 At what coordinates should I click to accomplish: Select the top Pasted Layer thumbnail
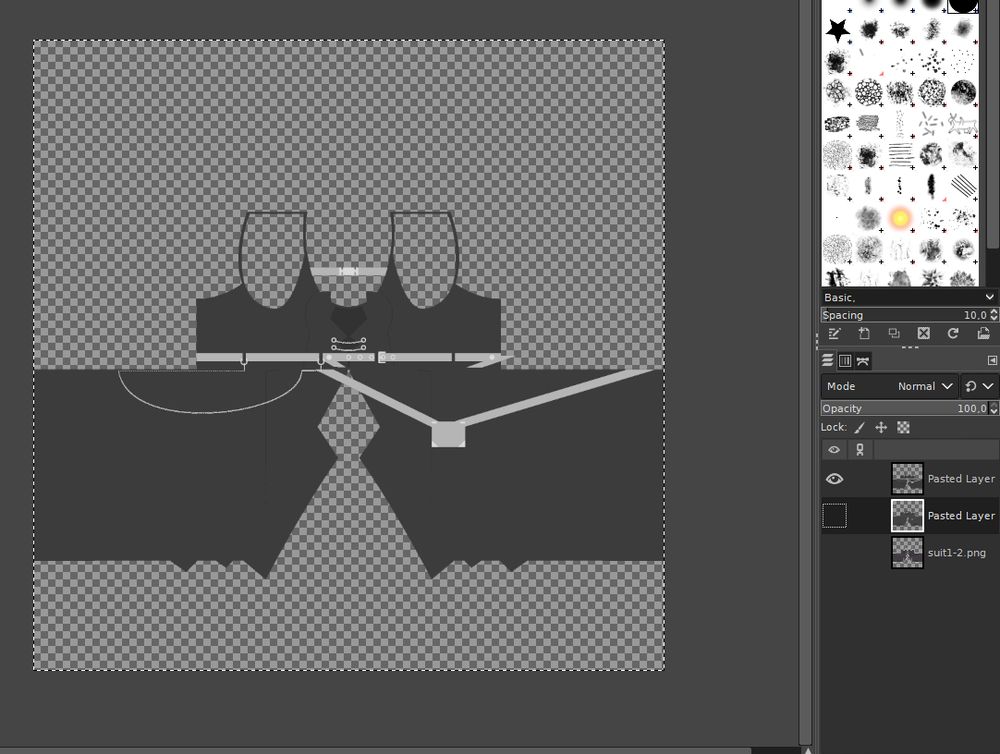[907, 478]
